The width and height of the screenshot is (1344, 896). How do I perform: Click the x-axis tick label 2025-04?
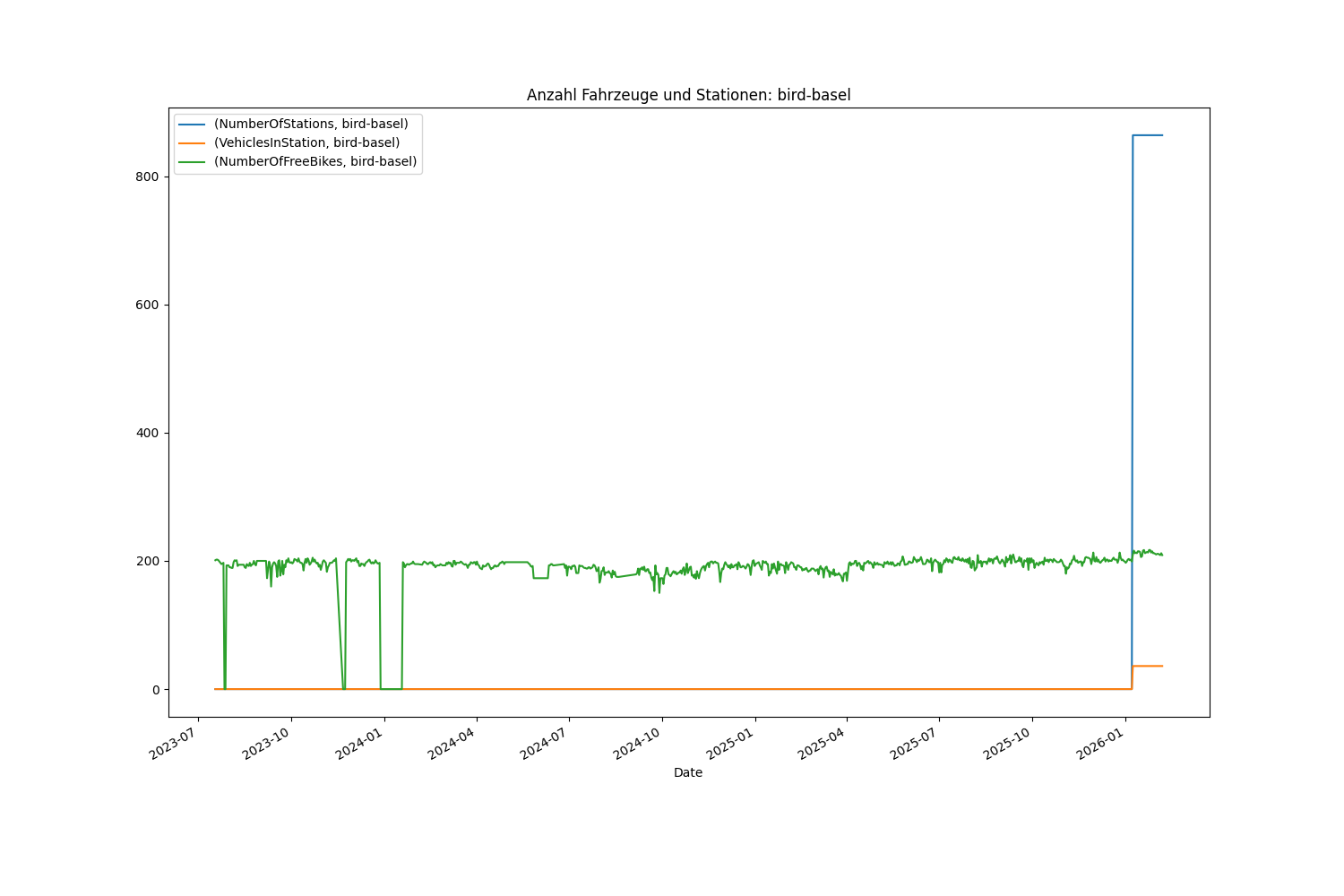(x=822, y=743)
